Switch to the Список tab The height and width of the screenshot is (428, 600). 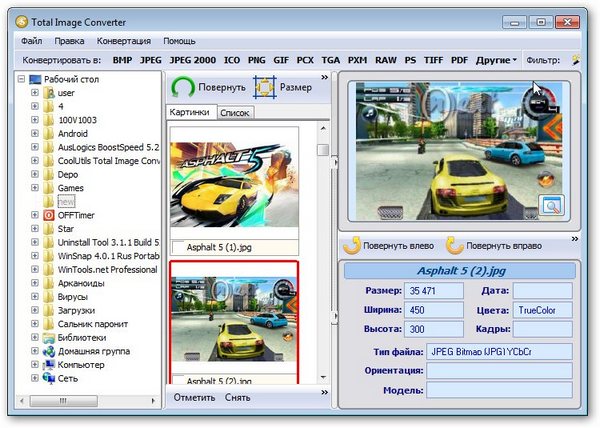pyautogui.click(x=234, y=114)
